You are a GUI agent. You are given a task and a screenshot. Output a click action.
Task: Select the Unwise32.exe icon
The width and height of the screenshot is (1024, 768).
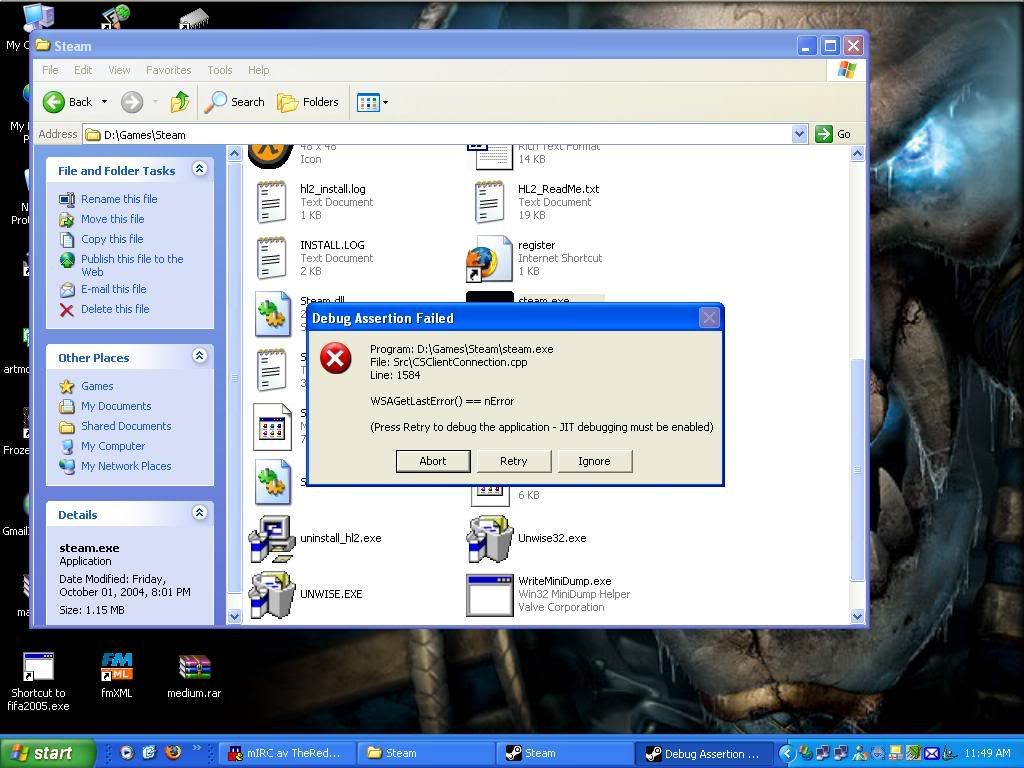pyautogui.click(x=489, y=539)
